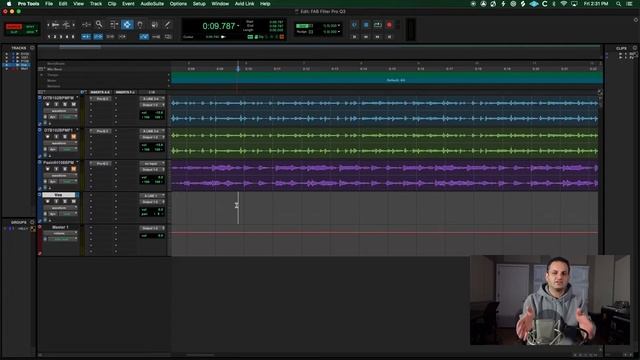Open main counter time format dropdown
The width and height of the screenshot is (640, 360).
click(238, 26)
